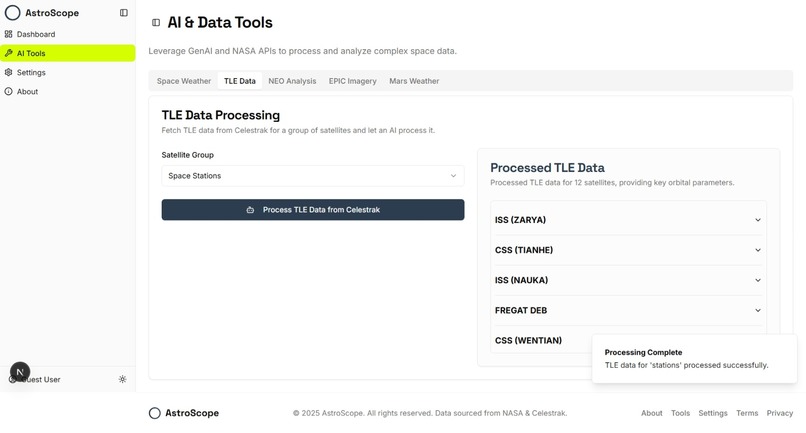
Task: Open AI Tools in the sidebar
Action: (x=68, y=53)
